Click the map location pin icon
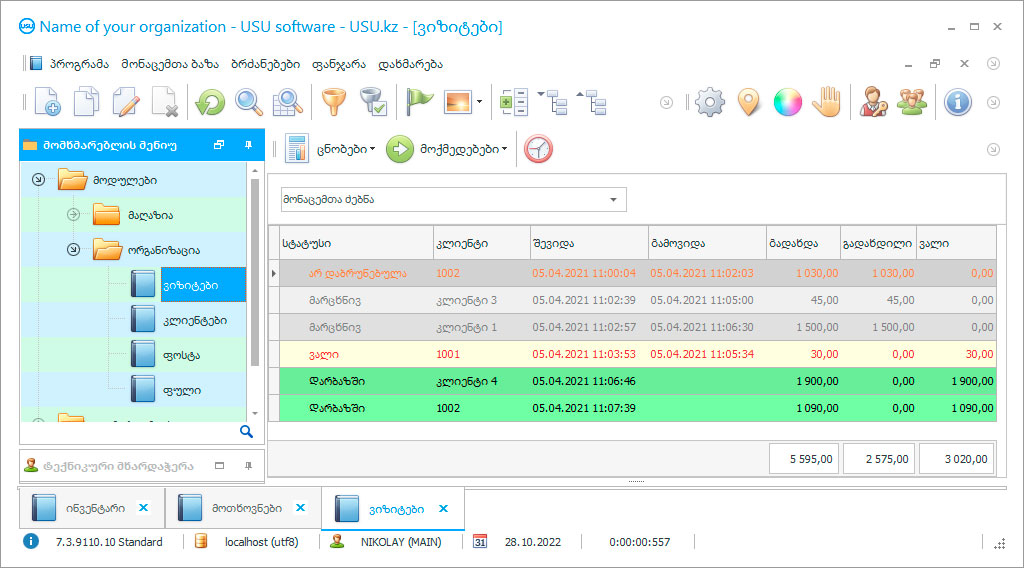The image size is (1024, 568). tap(749, 102)
